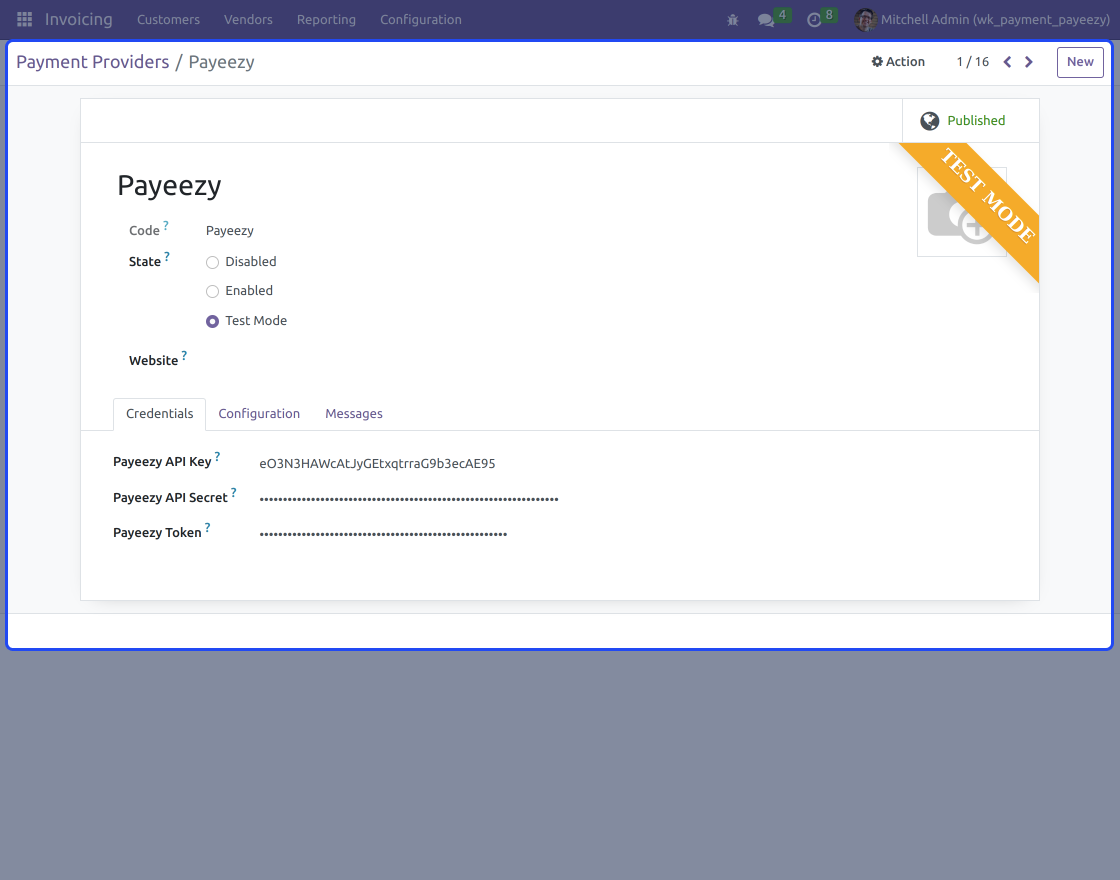Go to next record arrow
This screenshot has height=880, width=1120.
[x=1029, y=62]
